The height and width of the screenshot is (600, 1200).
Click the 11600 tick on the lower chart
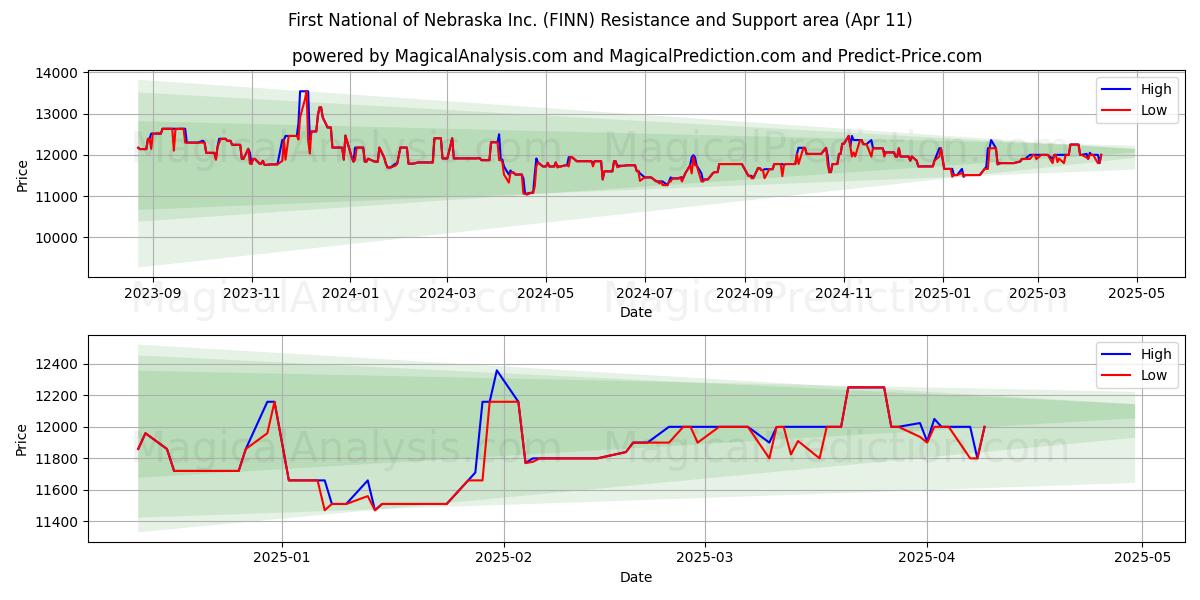pyautogui.click(x=58, y=490)
